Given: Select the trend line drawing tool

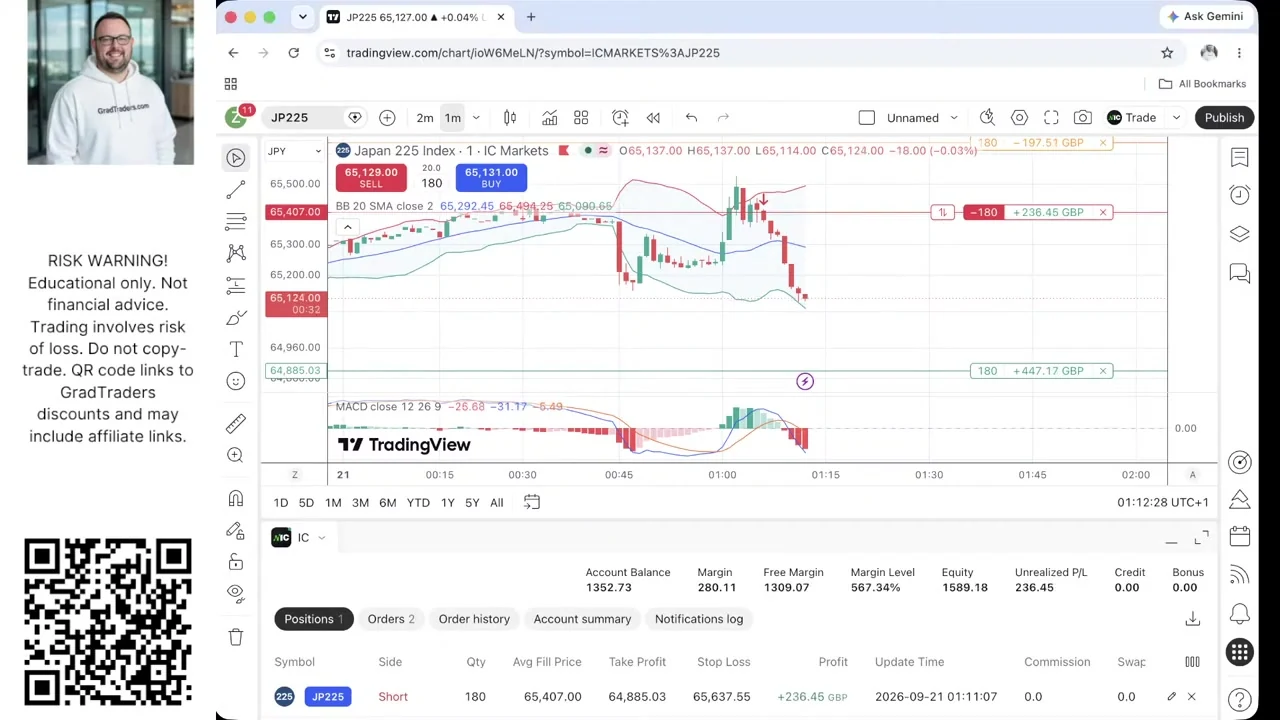Looking at the screenshot, I should 236,189.
